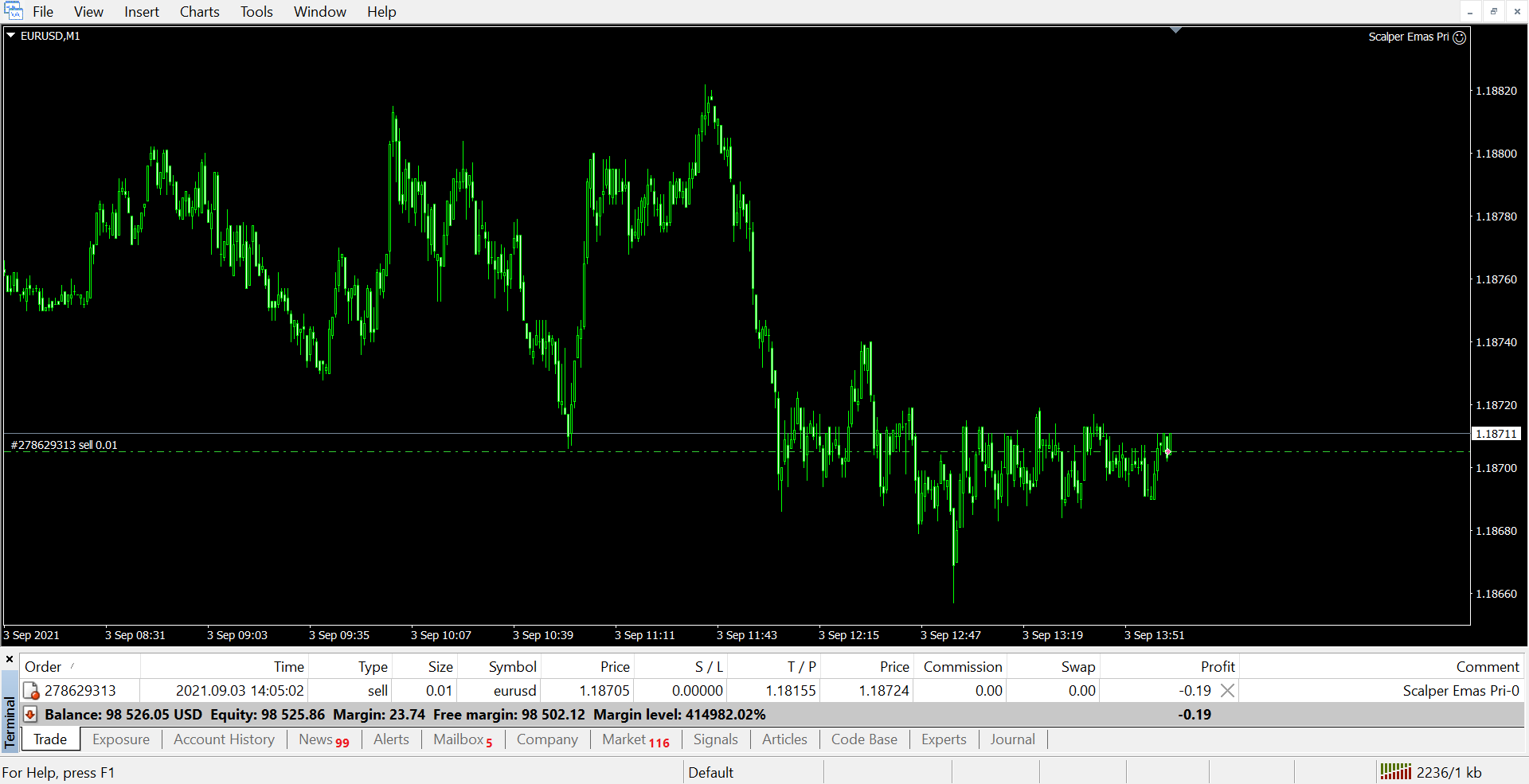Click the T/P value 1.18155 in the order row
The width and height of the screenshot is (1529, 784).
pos(790,691)
